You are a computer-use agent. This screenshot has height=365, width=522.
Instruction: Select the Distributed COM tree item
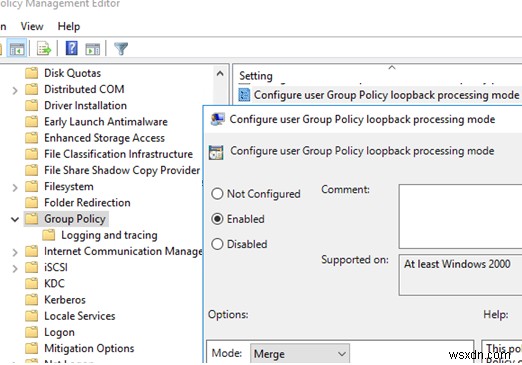coord(84,89)
